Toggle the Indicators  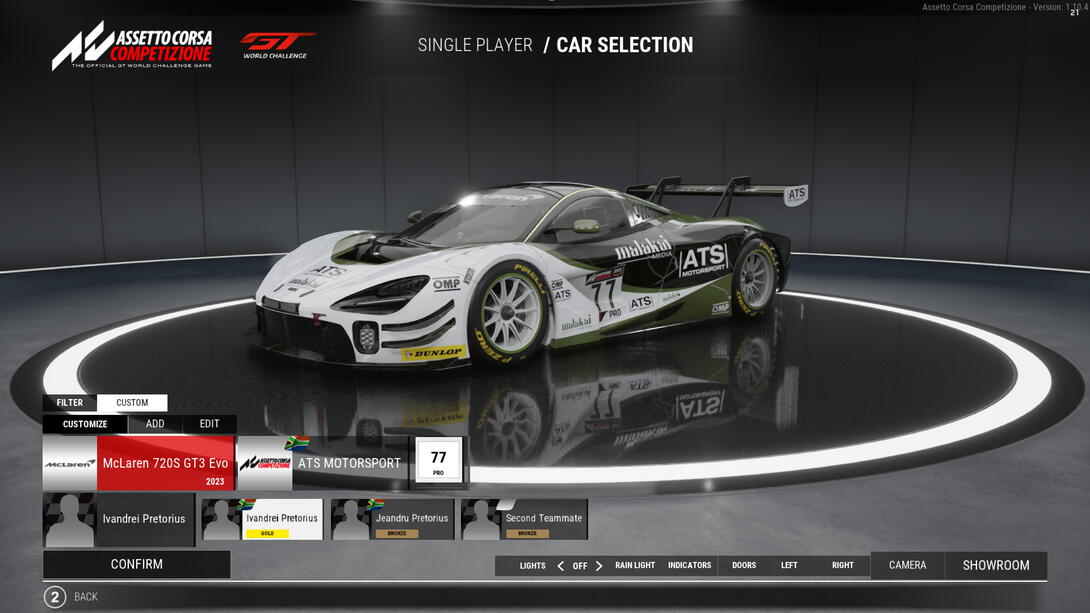click(x=690, y=566)
